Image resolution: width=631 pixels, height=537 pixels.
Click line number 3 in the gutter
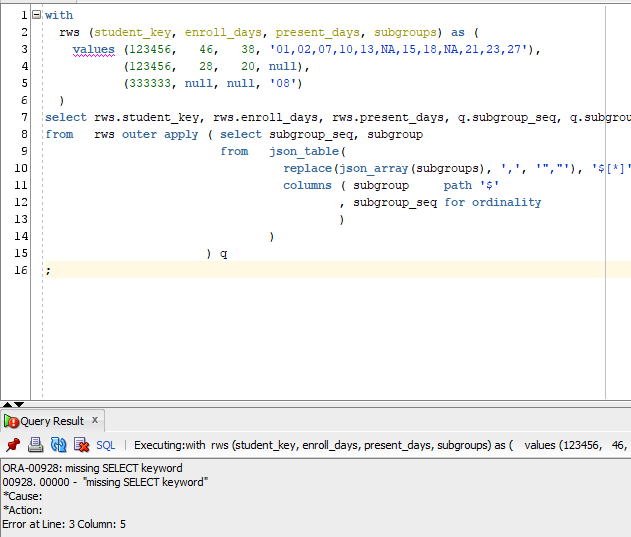(24, 49)
